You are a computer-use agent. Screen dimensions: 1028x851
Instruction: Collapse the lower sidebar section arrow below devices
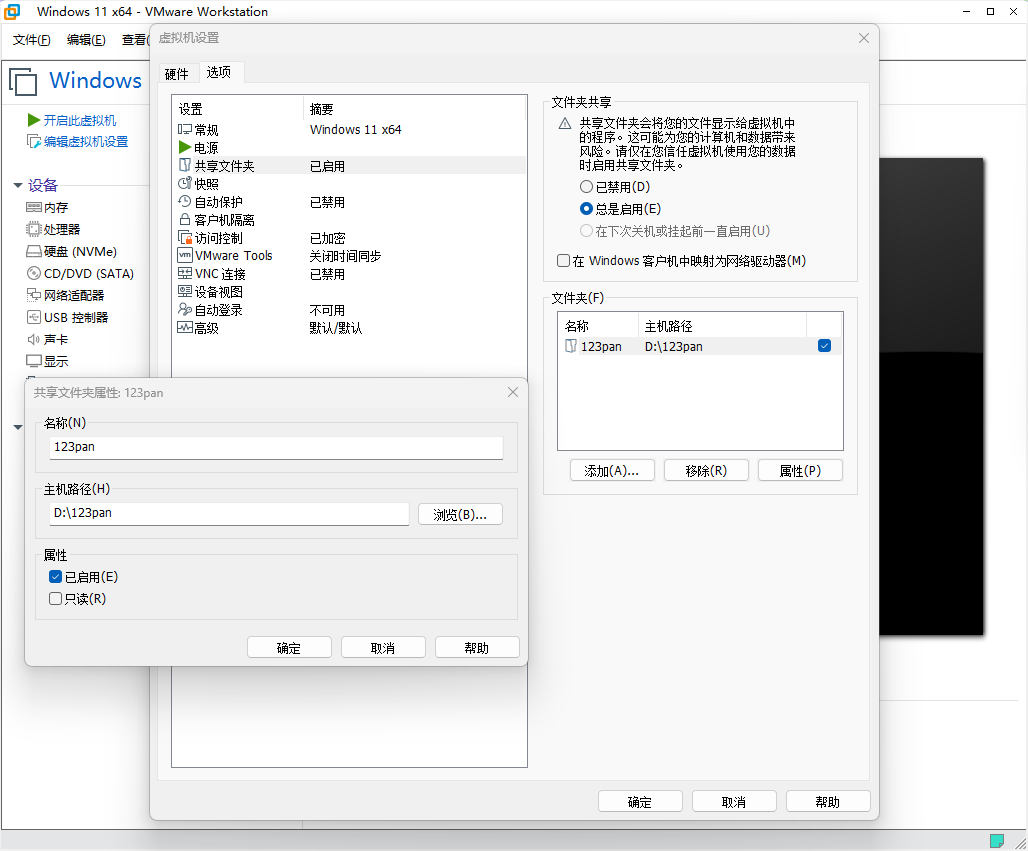point(18,427)
